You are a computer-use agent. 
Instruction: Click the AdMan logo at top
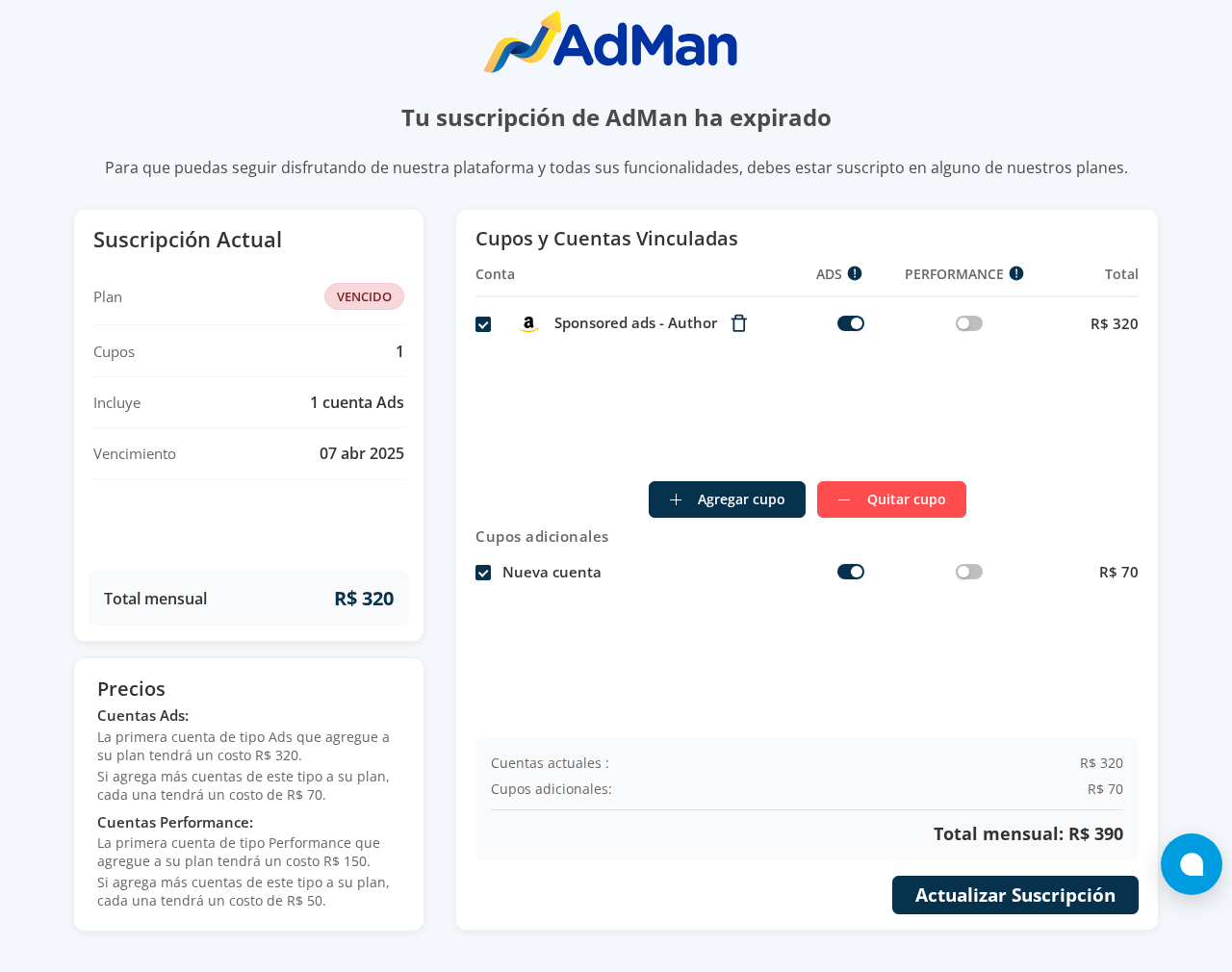point(610,42)
